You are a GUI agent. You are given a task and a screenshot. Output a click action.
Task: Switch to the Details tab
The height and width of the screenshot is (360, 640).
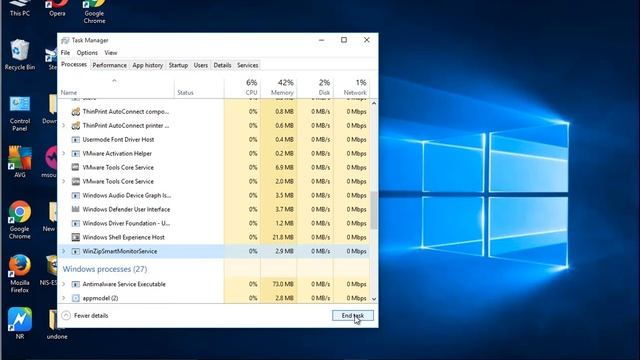[x=222, y=65]
